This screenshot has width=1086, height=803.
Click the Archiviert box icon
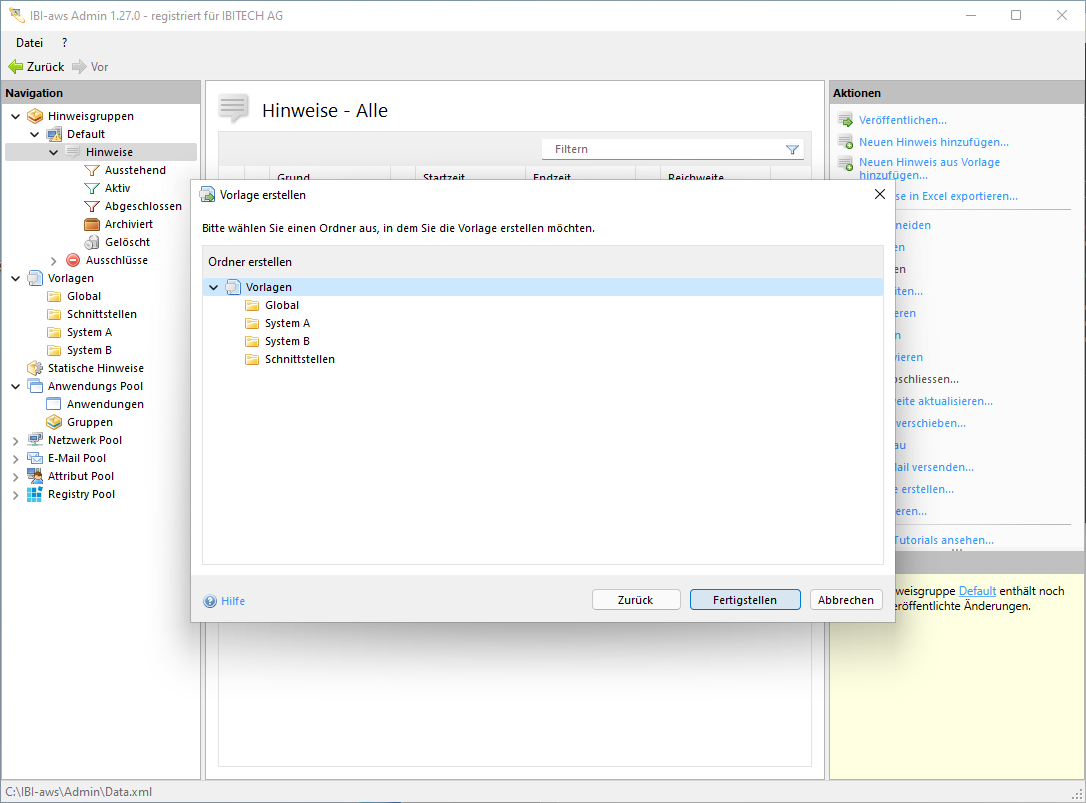[x=92, y=224]
